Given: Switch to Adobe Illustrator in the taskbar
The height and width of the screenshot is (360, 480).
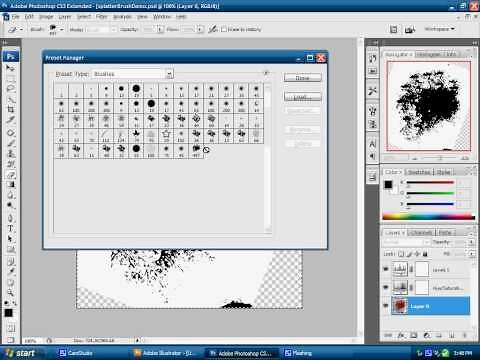Looking at the screenshot, I should click(167, 353).
